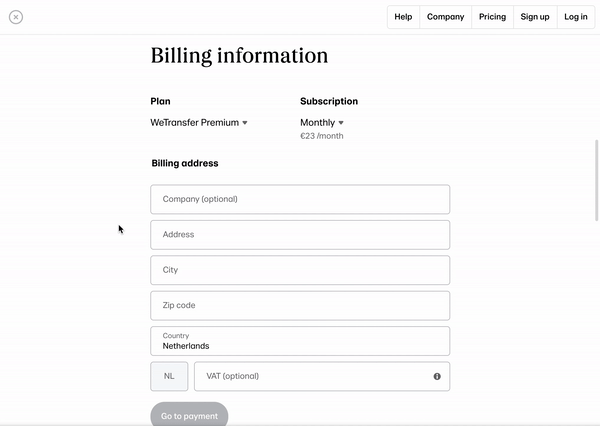This screenshot has width=600, height=426.
Task: Expand the Monthly subscription dropdown
Action: coord(322,122)
